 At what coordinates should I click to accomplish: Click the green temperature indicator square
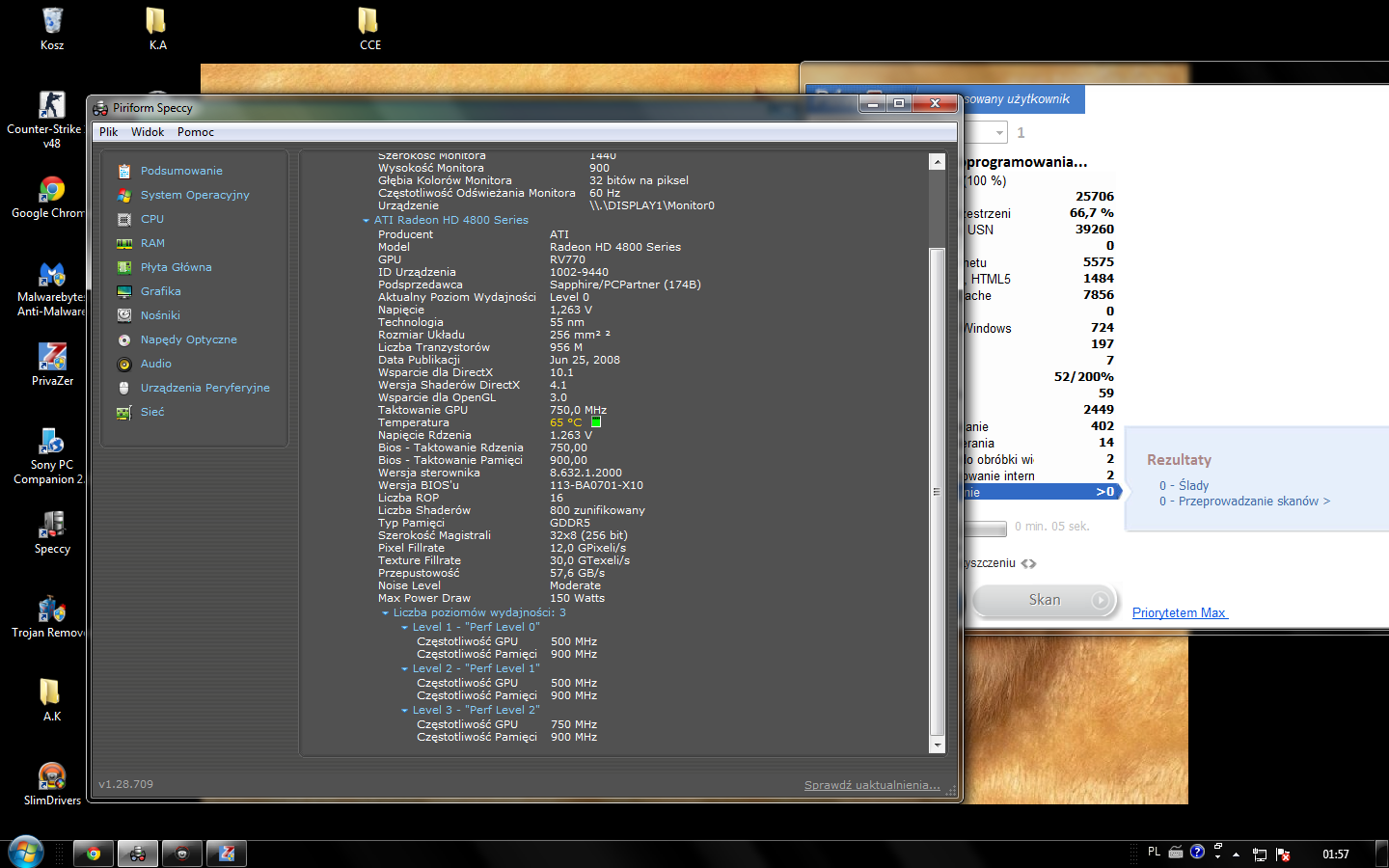click(x=596, y=422)
